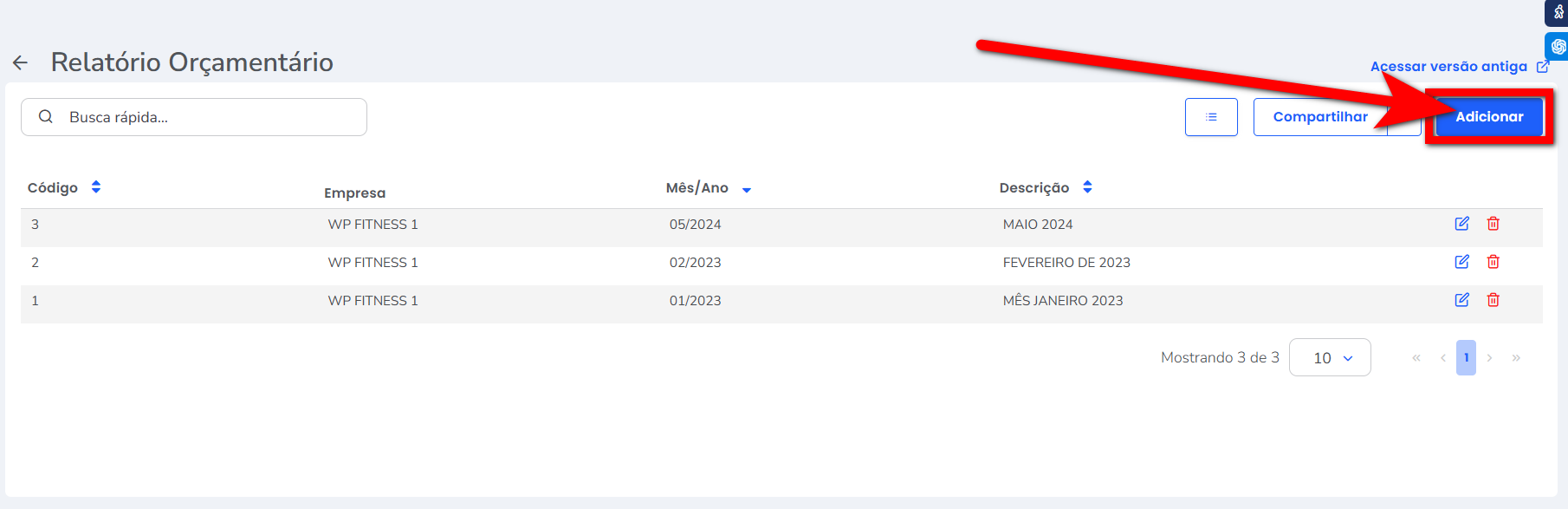The image size is (1568, 509).
Task: Edit the MAIO 2024 budget row
Action: click(1461, 224)
